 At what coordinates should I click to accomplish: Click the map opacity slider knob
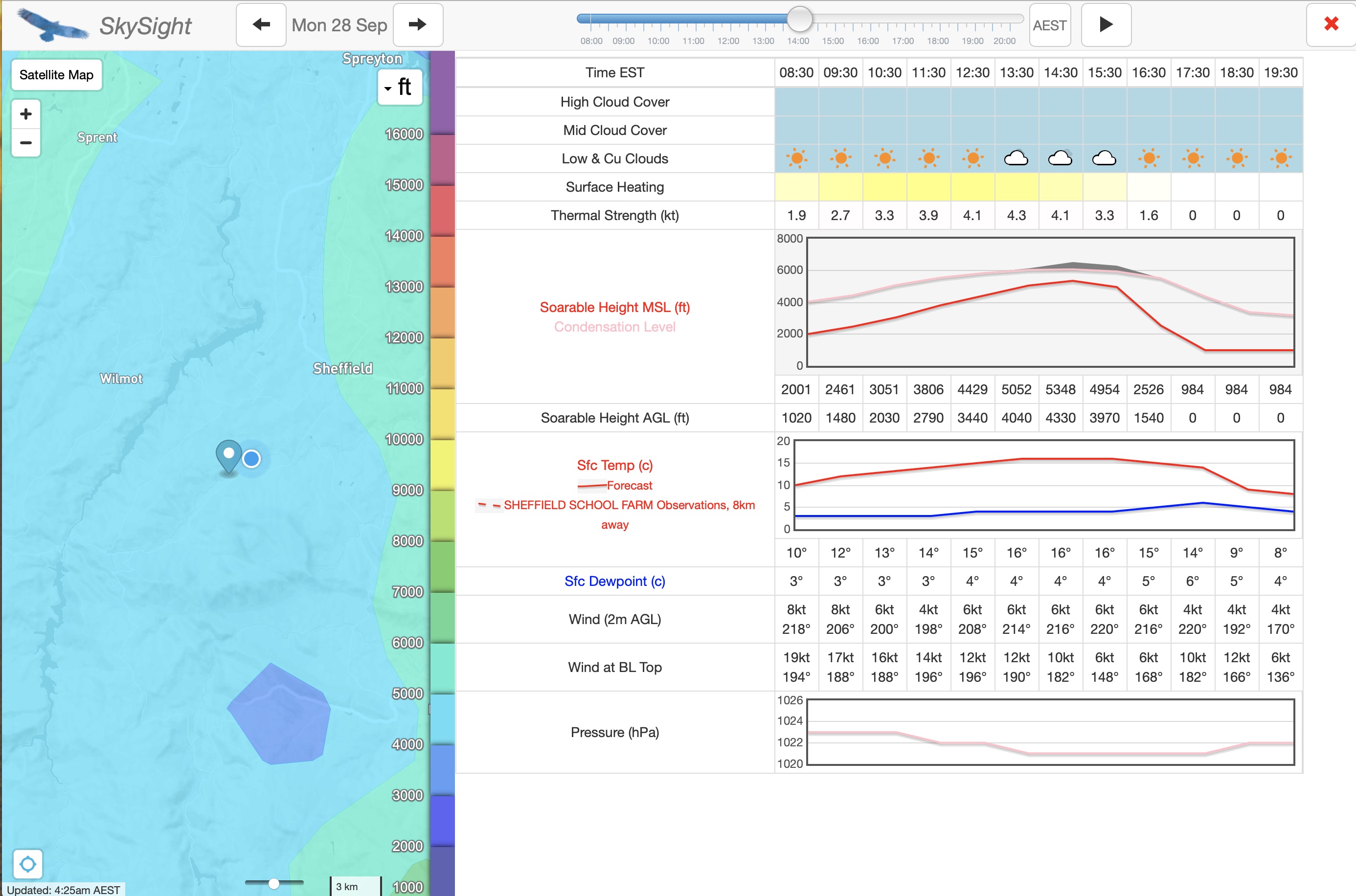[x=274, y=883]
